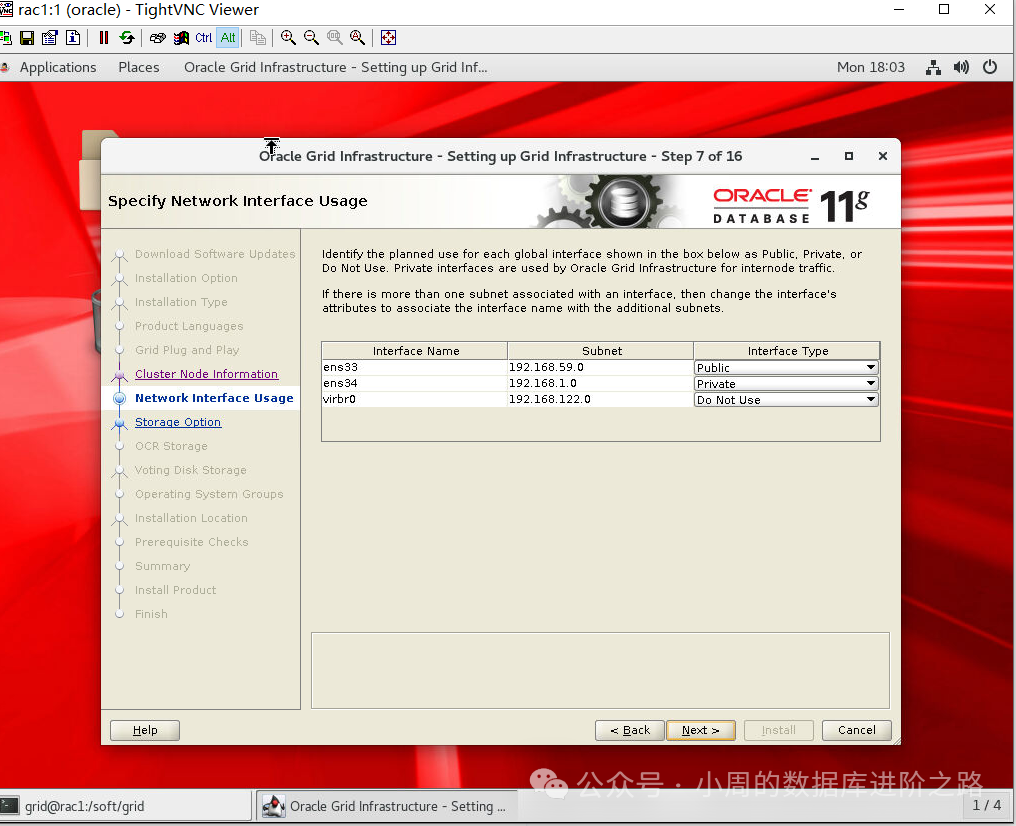Click the Download Software Updates step

tap(214, 254)
